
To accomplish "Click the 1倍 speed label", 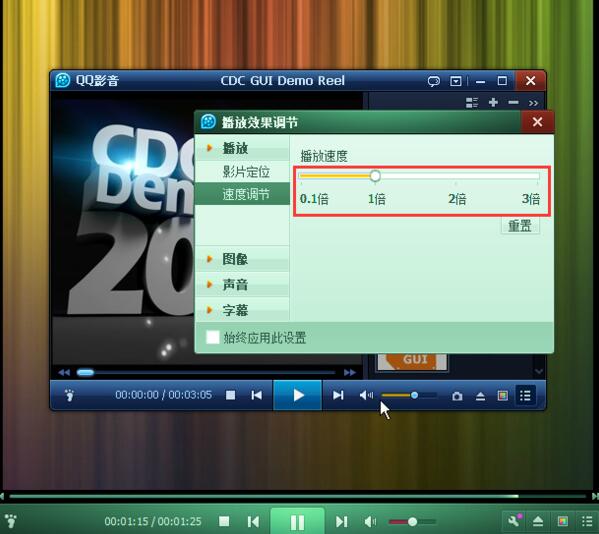I will point(377,199).
